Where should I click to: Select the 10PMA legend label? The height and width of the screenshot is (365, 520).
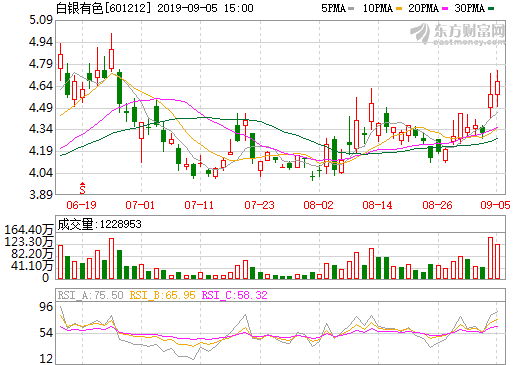(x=377, y=8)
